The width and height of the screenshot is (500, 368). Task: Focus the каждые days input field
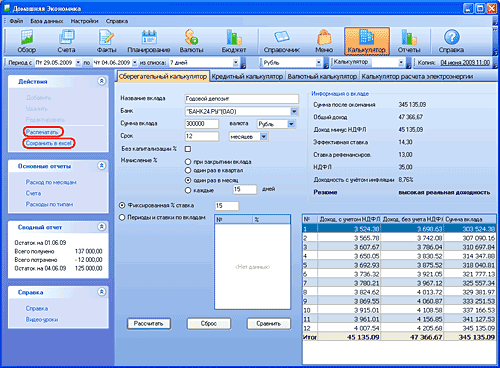point(245,189)
